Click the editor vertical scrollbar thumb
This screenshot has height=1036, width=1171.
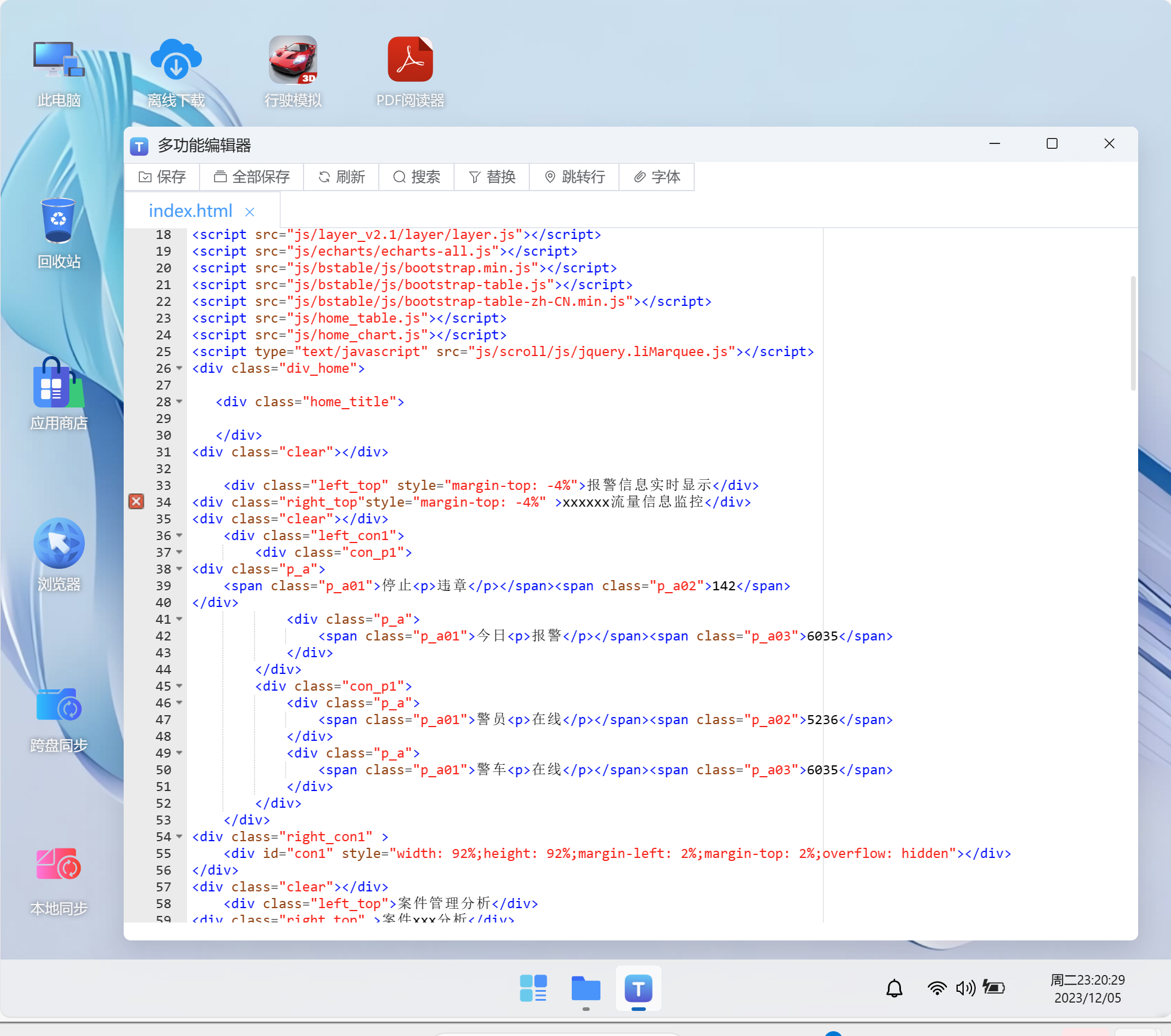[1133, 333]
